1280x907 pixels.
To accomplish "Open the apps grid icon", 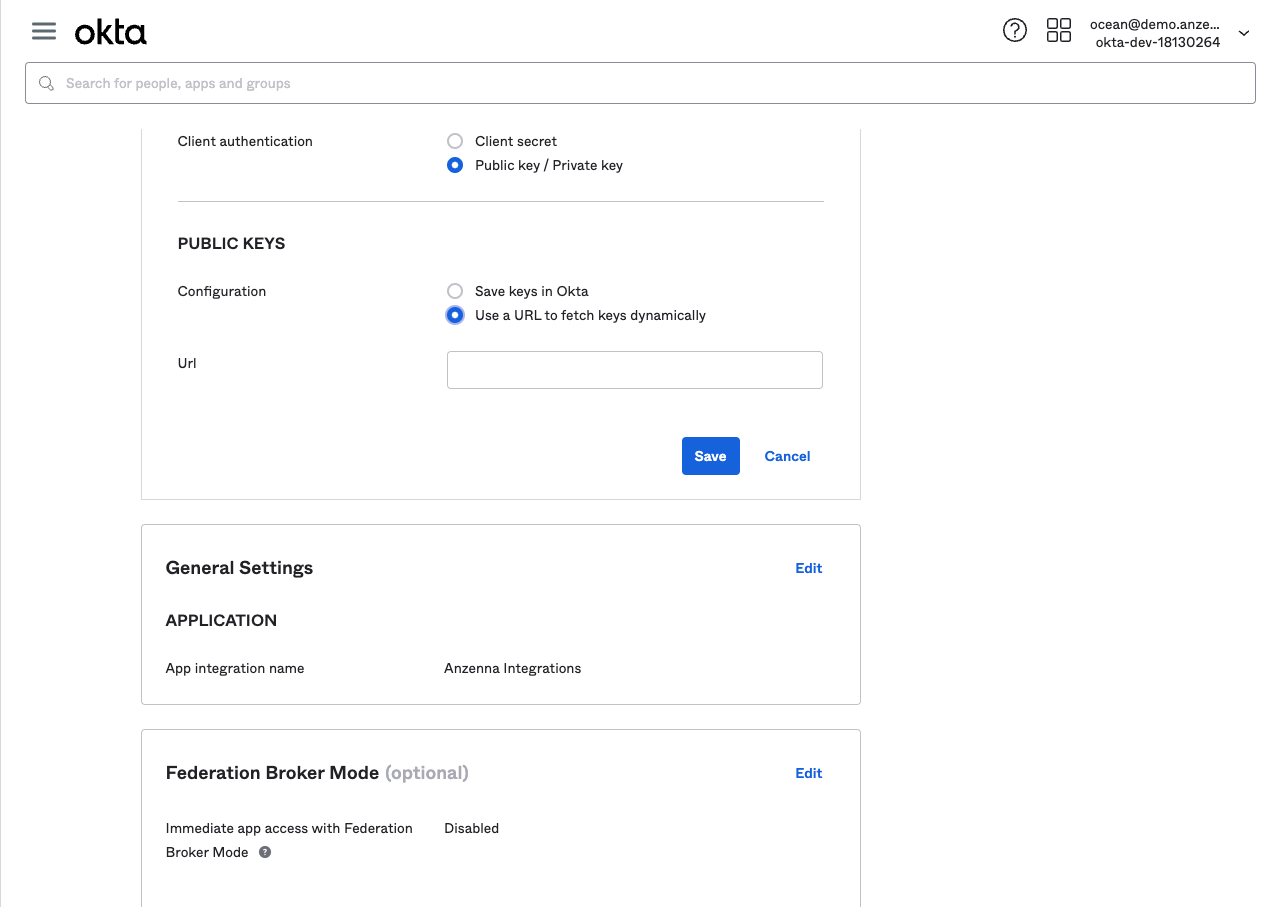I will point(1058,31).
